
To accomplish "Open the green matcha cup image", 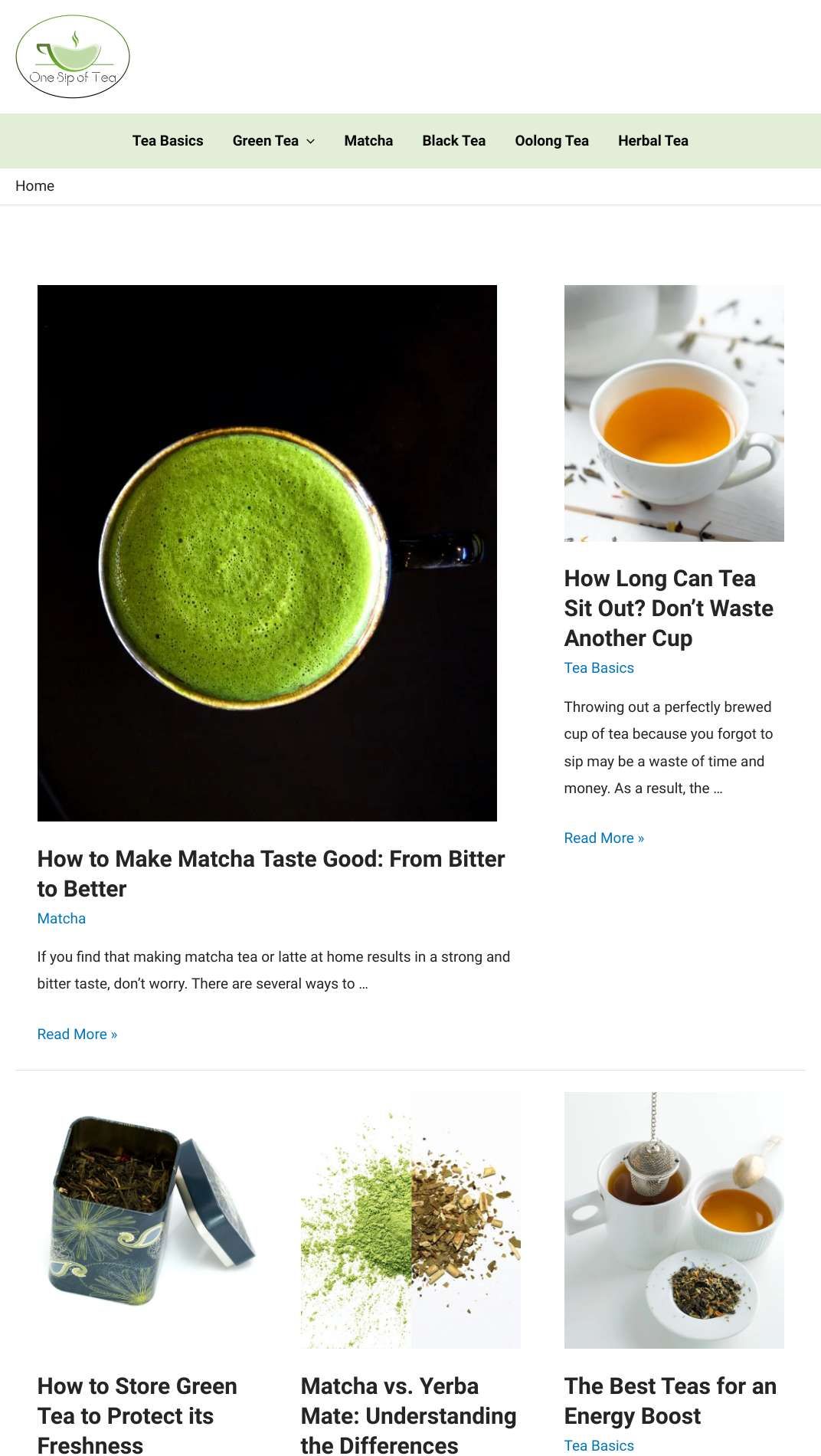I will tap(267, 553).
